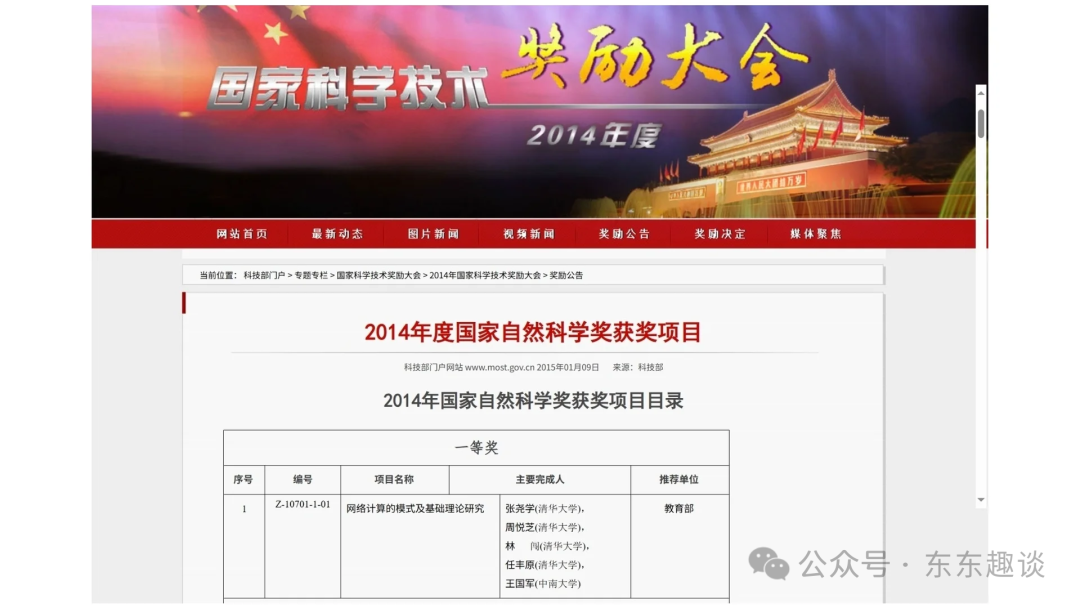Click the 编号 column header in the table

coord(302,480)
